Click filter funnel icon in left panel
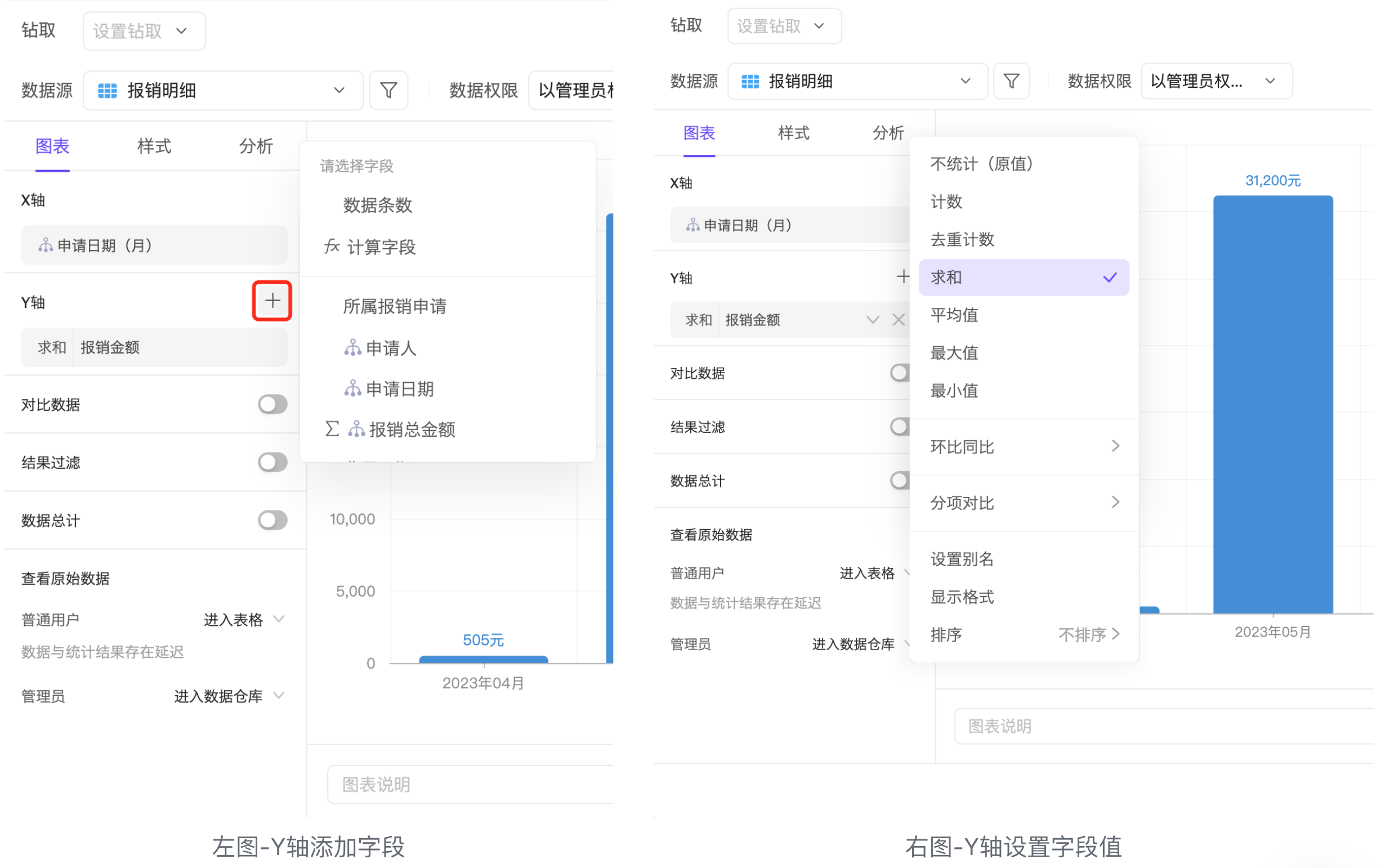 tap(388, 90)
